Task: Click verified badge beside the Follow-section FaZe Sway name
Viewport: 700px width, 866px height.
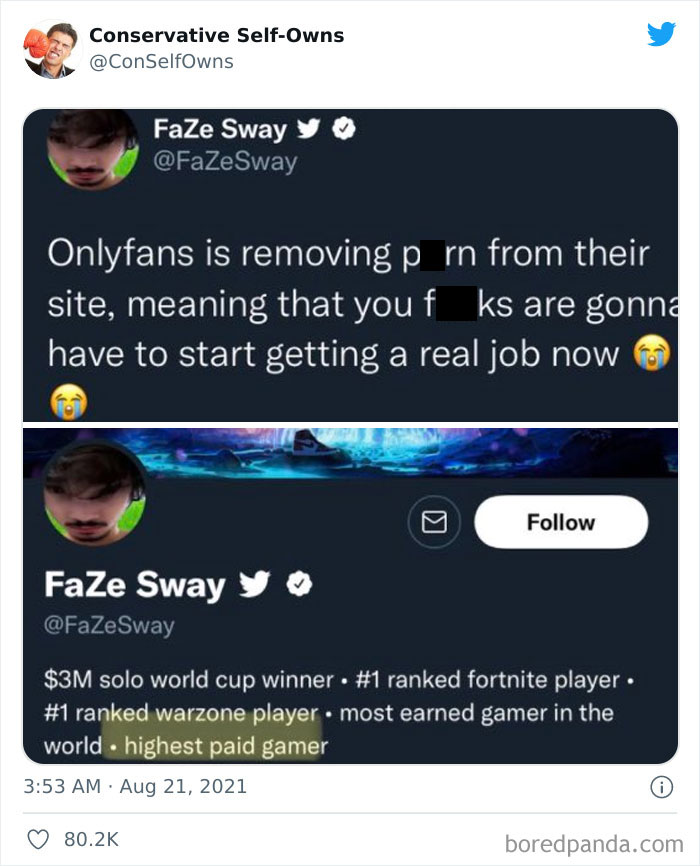Action: click(x=298, y=583)
